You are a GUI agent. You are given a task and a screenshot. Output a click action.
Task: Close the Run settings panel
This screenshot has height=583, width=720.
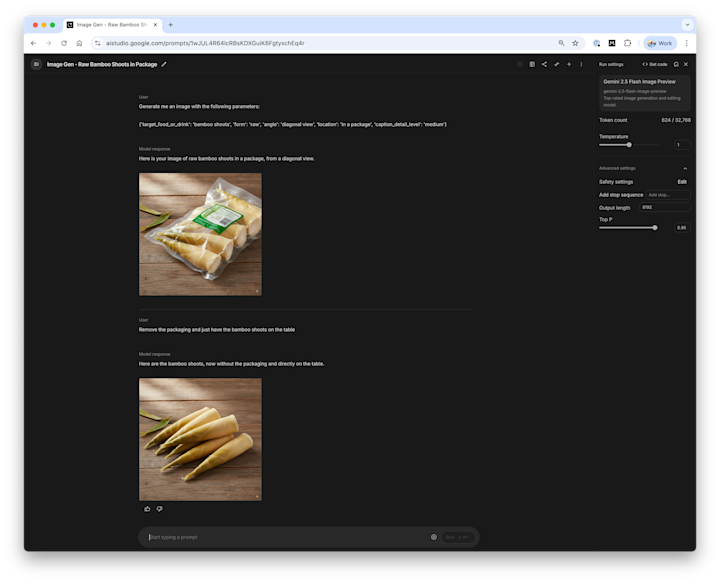point(686,64)
